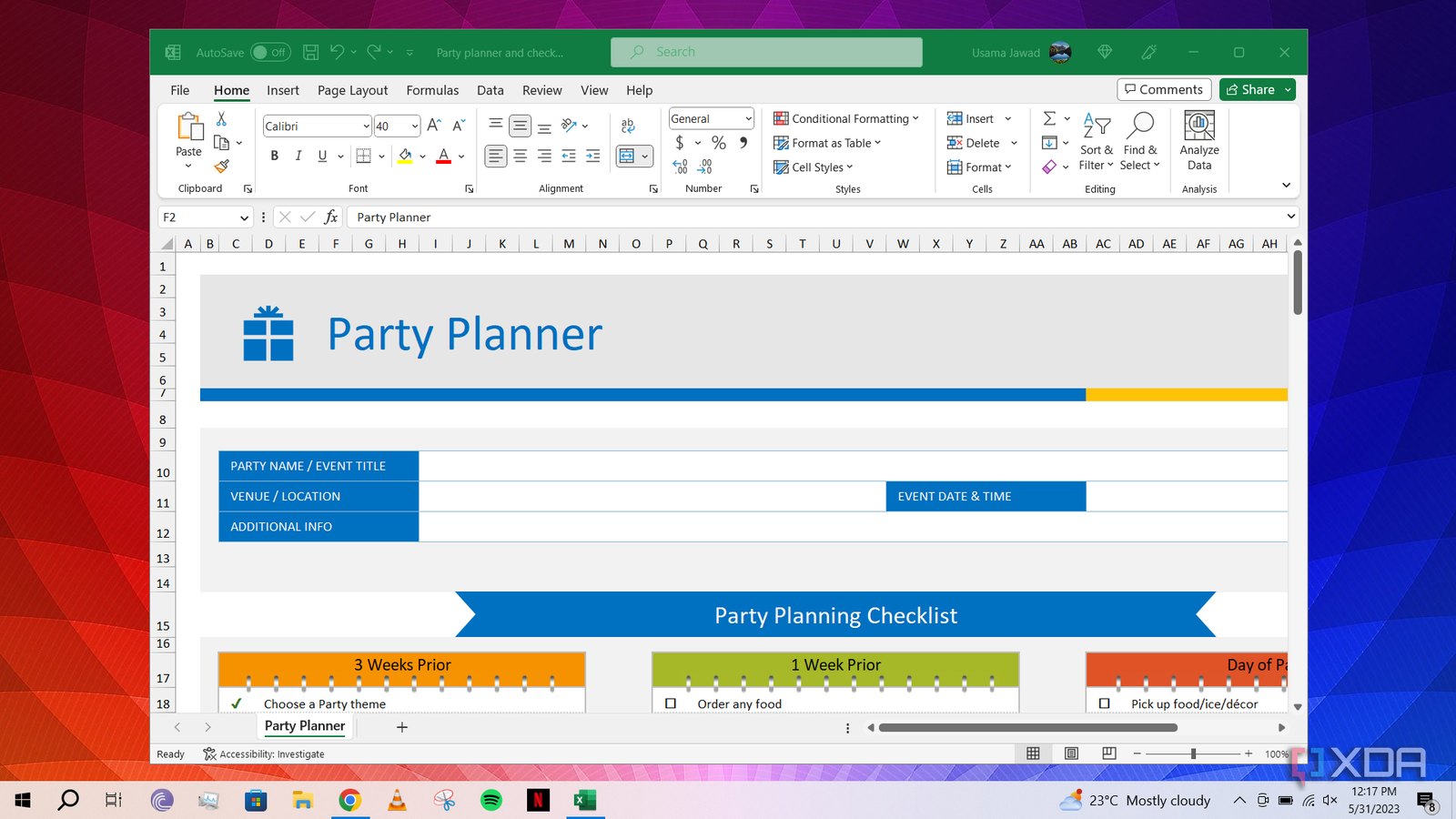Screen dimensions: 1456x819
Task: Open the font size dropdown
Action: pos(412,126)
